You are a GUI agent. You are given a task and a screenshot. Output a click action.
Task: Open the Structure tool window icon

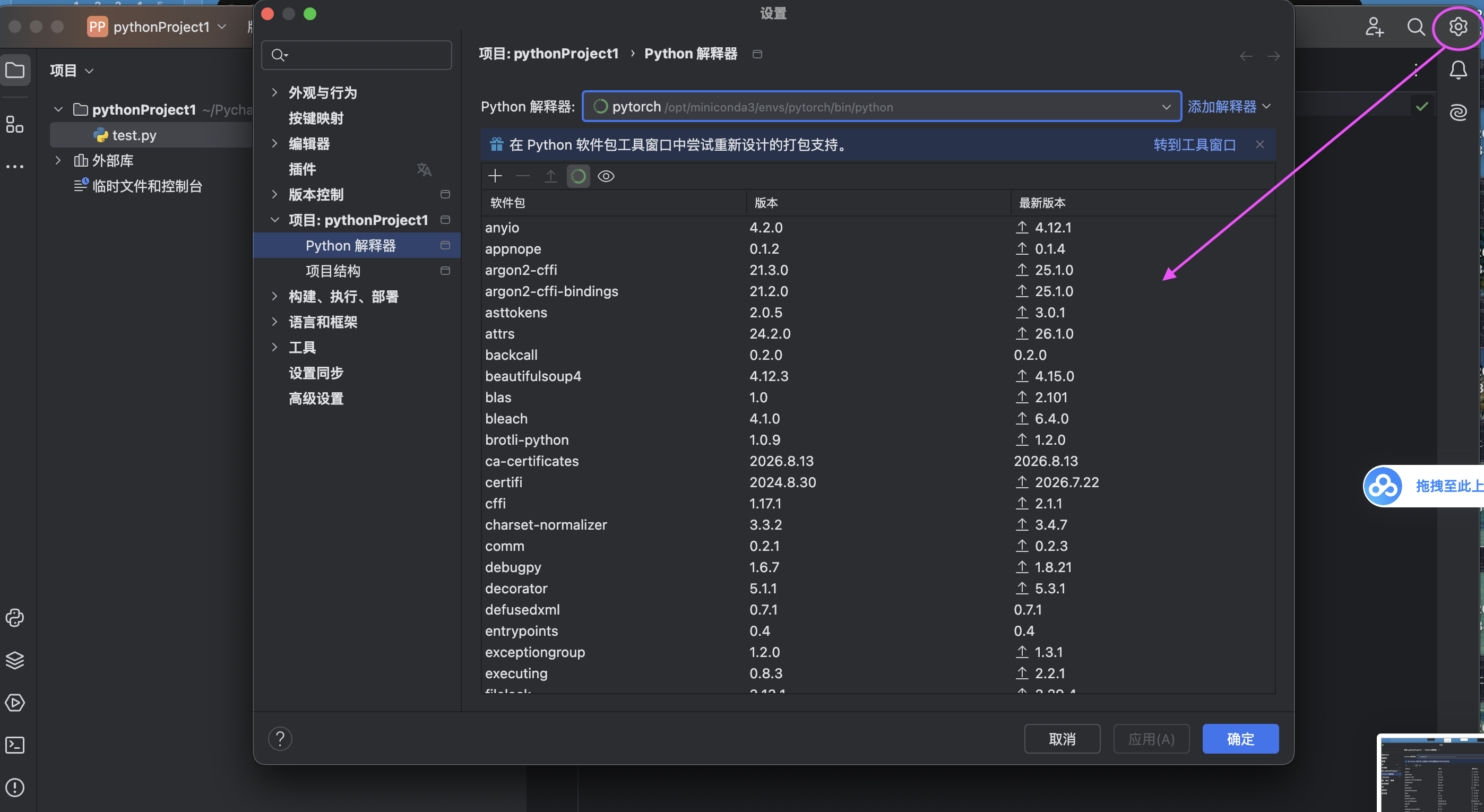point(15,124)
